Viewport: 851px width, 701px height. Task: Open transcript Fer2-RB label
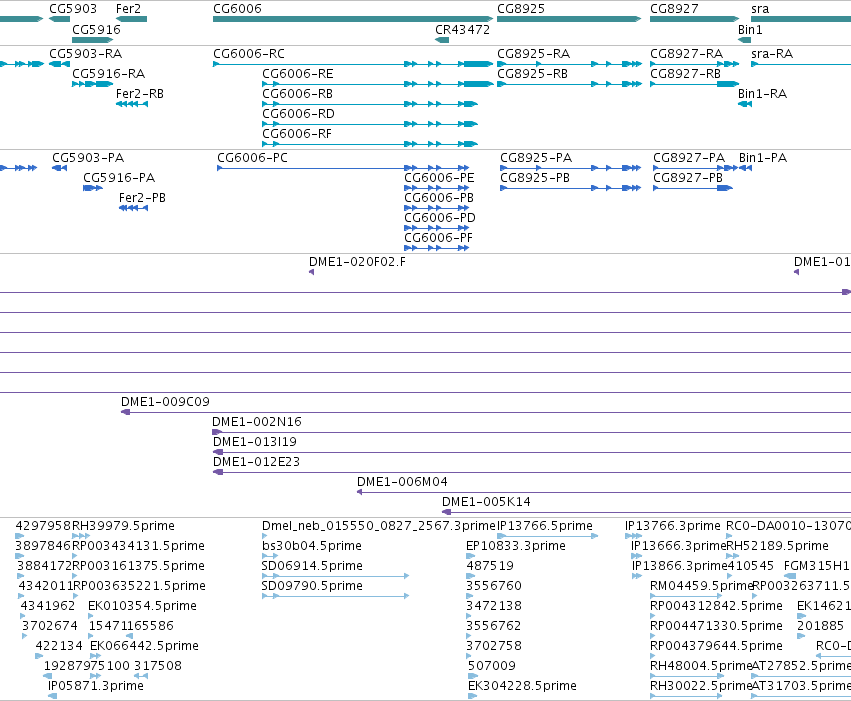(139, 94)
